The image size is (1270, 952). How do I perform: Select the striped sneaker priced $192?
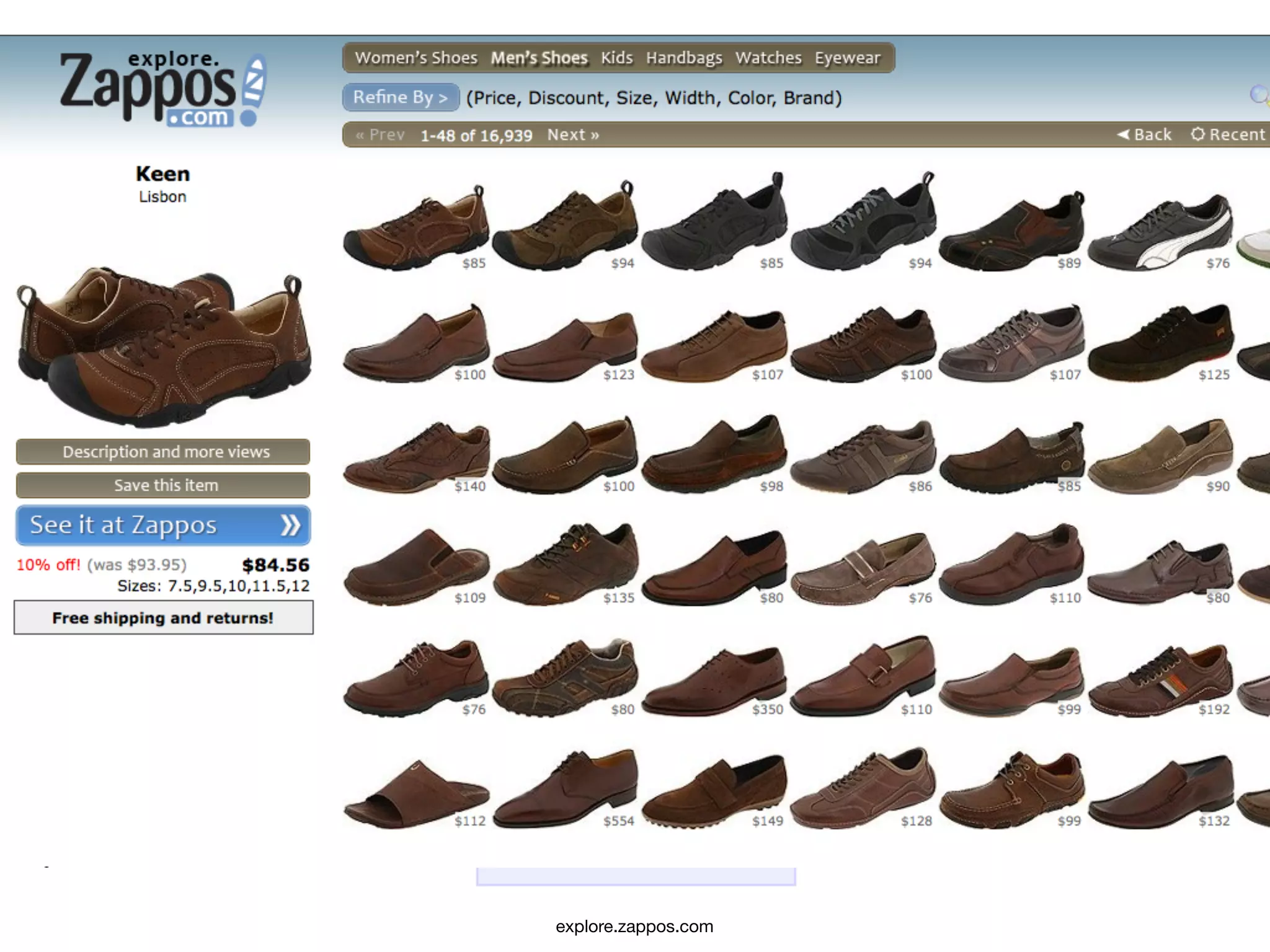coord(1158,682)
